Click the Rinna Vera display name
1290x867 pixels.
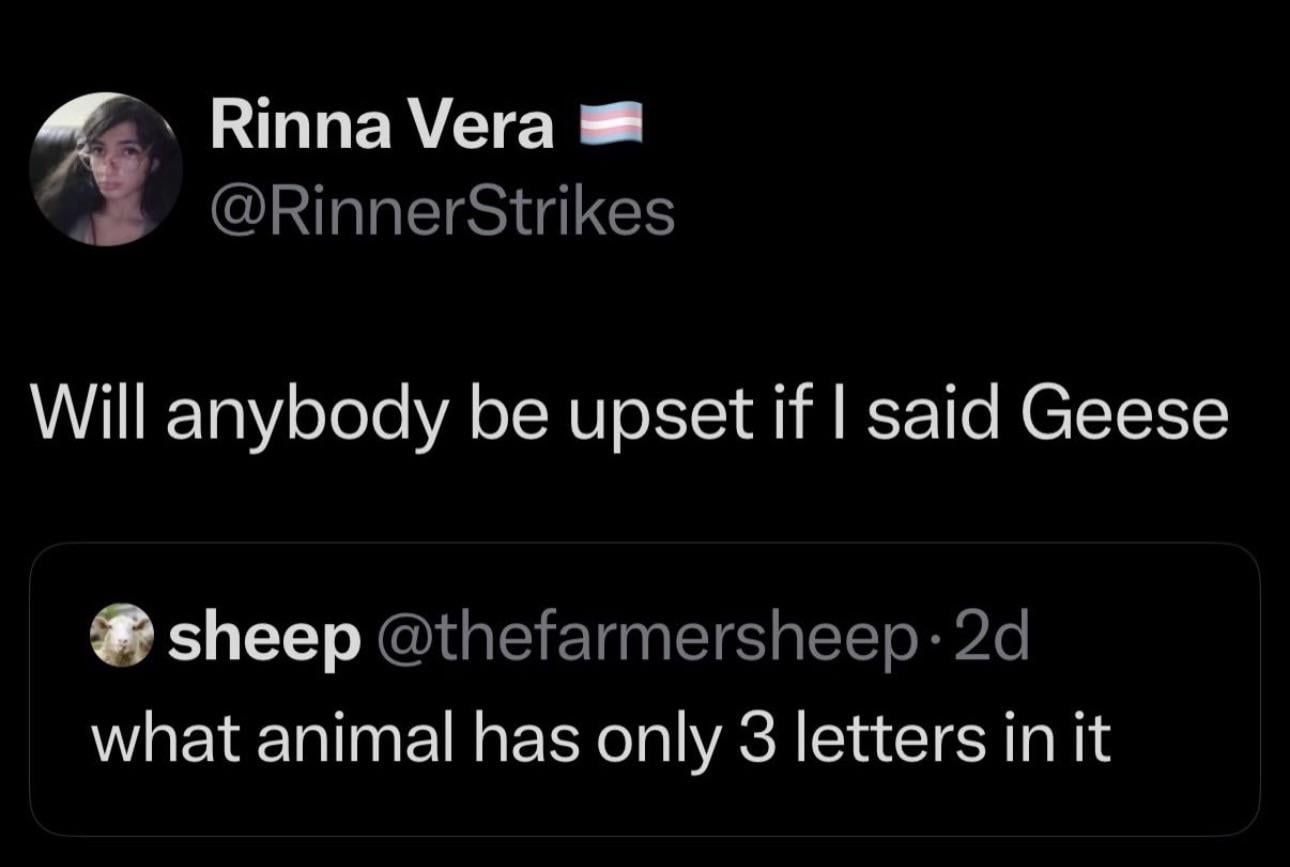382,129
